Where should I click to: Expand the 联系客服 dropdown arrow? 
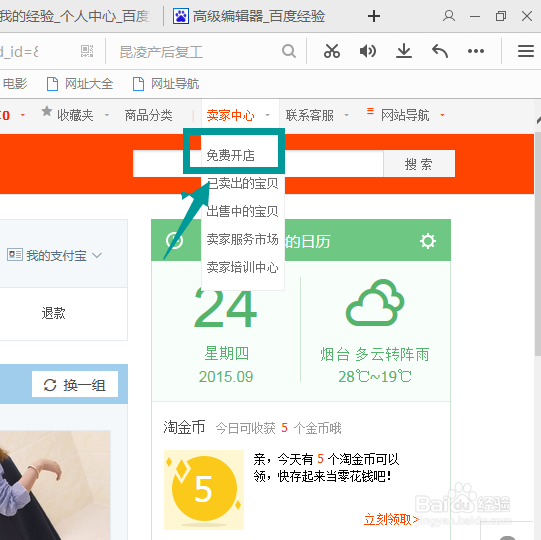coord(346,115)
